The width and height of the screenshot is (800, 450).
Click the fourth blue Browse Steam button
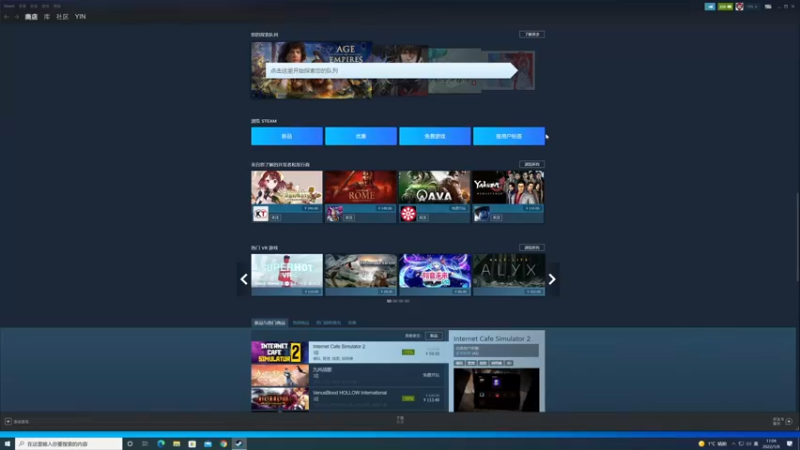509,136
